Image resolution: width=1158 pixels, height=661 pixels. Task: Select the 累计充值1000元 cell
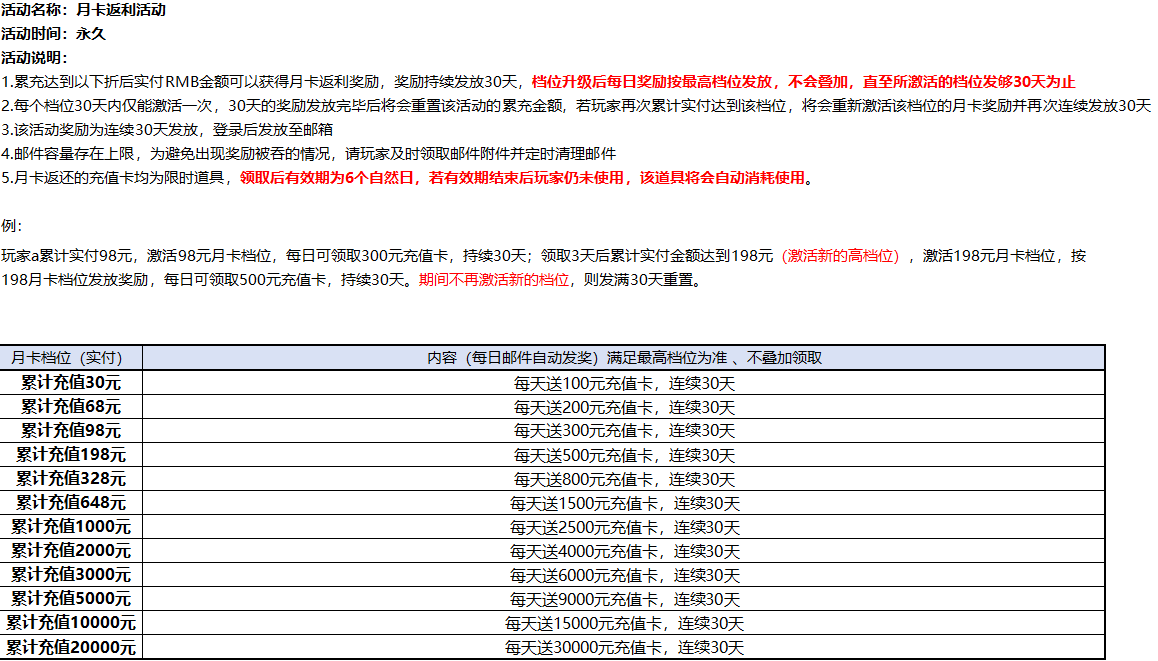tap(71, 526)
